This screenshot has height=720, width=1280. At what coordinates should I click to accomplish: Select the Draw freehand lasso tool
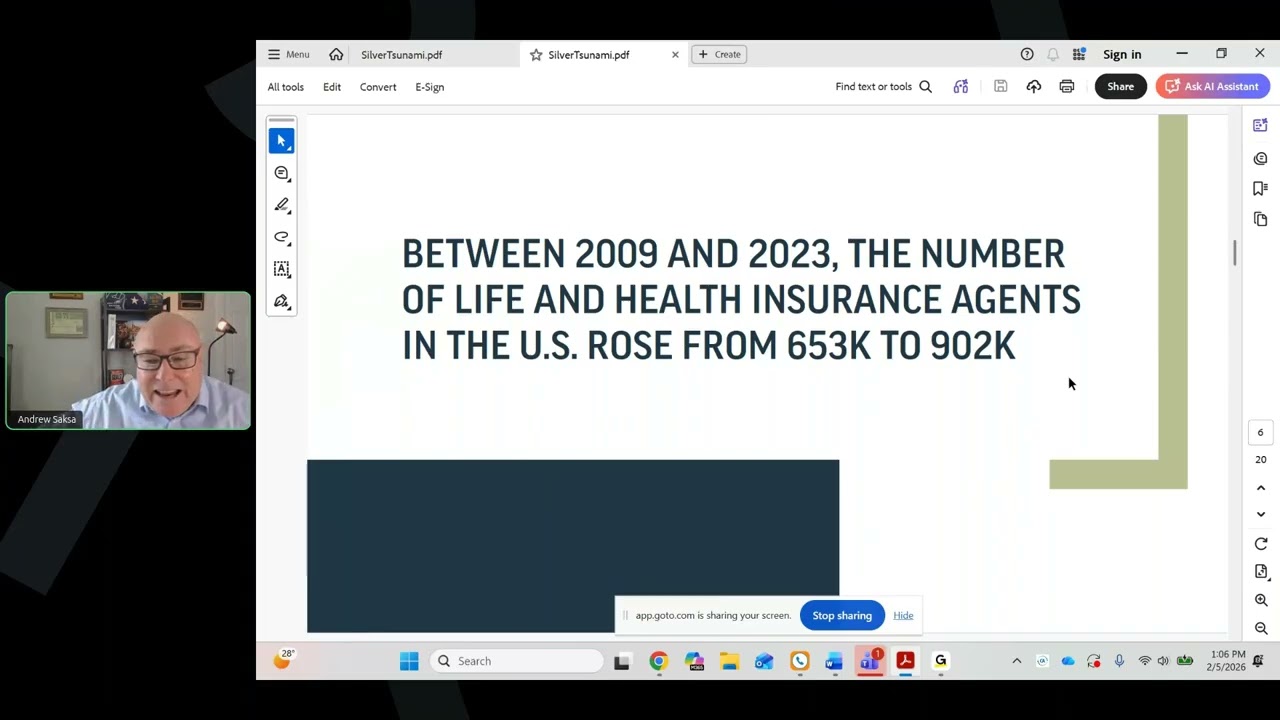281,237
